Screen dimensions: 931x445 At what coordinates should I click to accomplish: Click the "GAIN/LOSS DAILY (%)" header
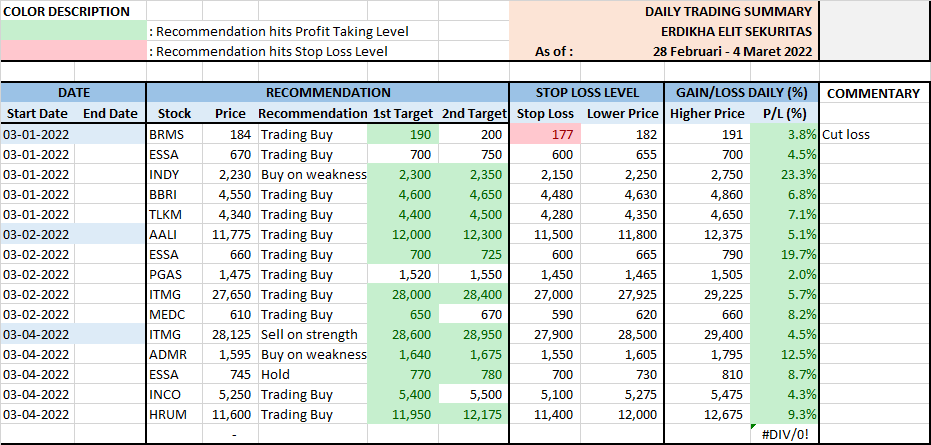[x=741, y=93]
